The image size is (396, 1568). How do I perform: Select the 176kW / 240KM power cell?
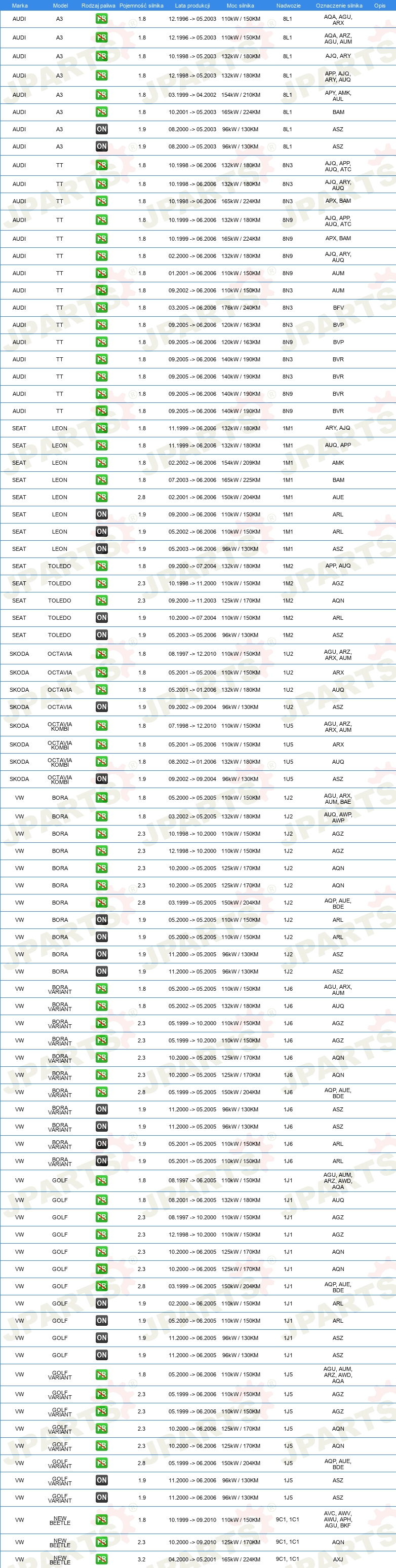(241, 308)
